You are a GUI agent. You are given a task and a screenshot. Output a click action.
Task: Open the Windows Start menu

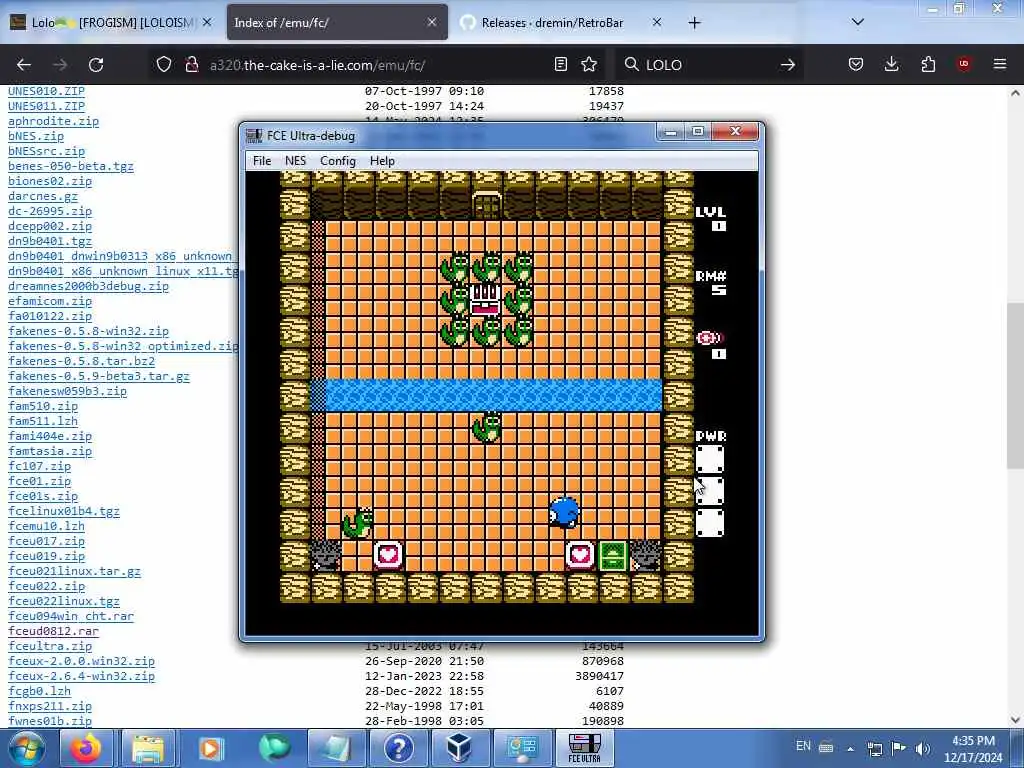click(x=27, y=748)
